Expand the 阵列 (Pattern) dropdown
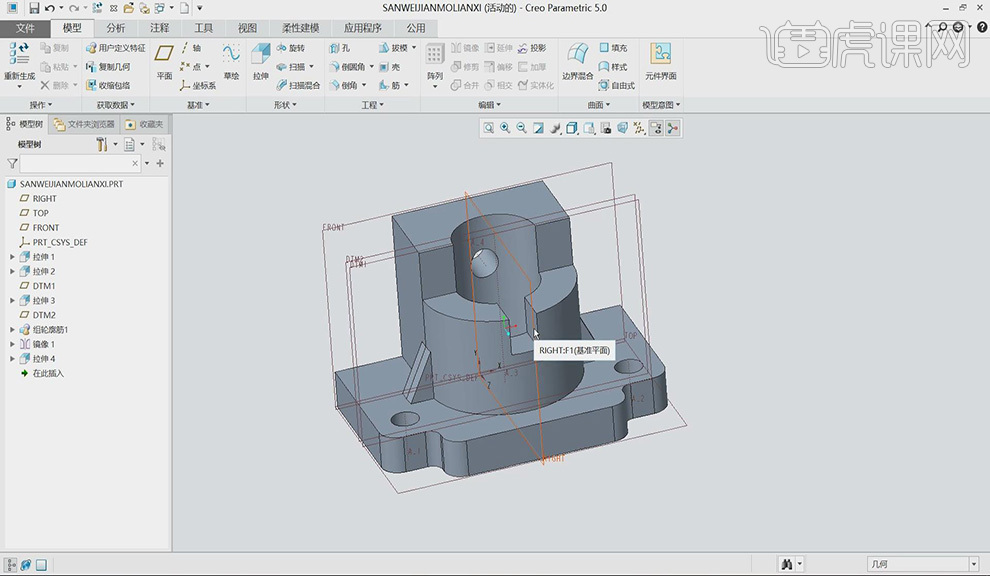This screenshot has height=576, width=990. point(435,87)
